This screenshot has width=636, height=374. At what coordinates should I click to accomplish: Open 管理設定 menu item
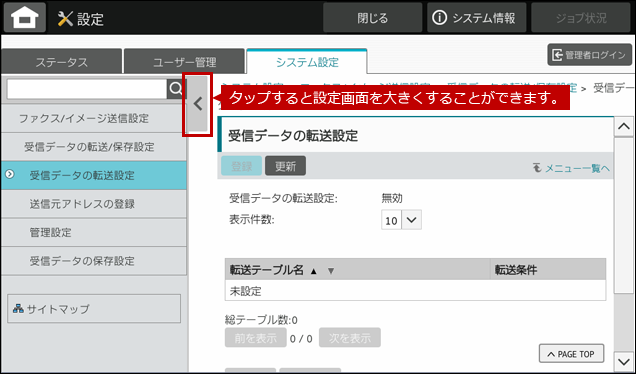(94, 232)
